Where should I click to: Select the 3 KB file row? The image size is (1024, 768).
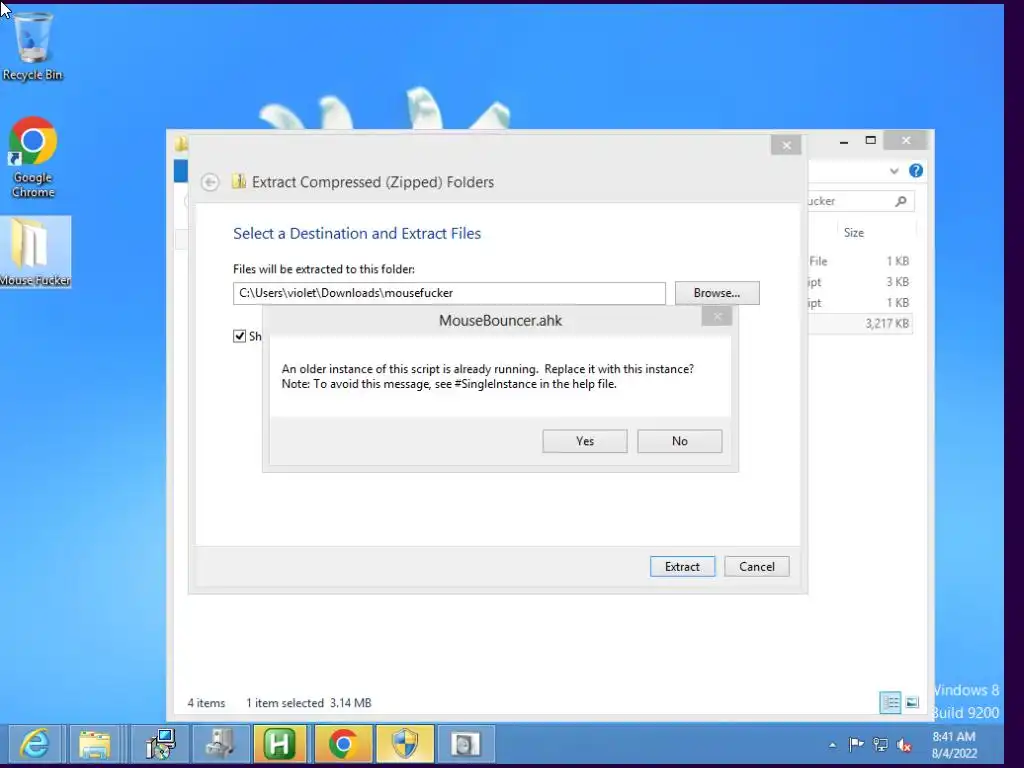coord(860,281)
